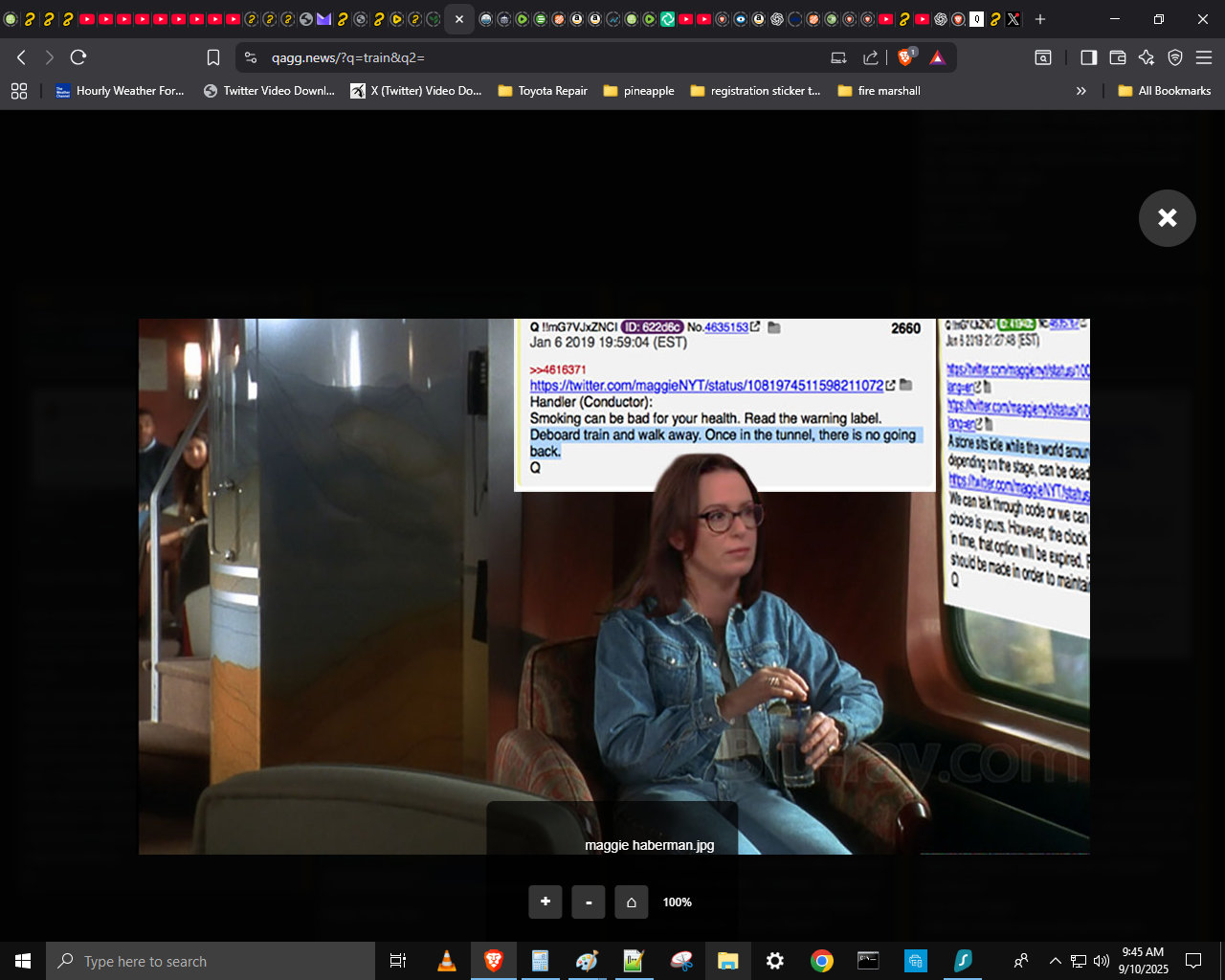Open network status in system tray
Image resolution: width=1225 pixels, height=980 pixels.
point(1079,961)
